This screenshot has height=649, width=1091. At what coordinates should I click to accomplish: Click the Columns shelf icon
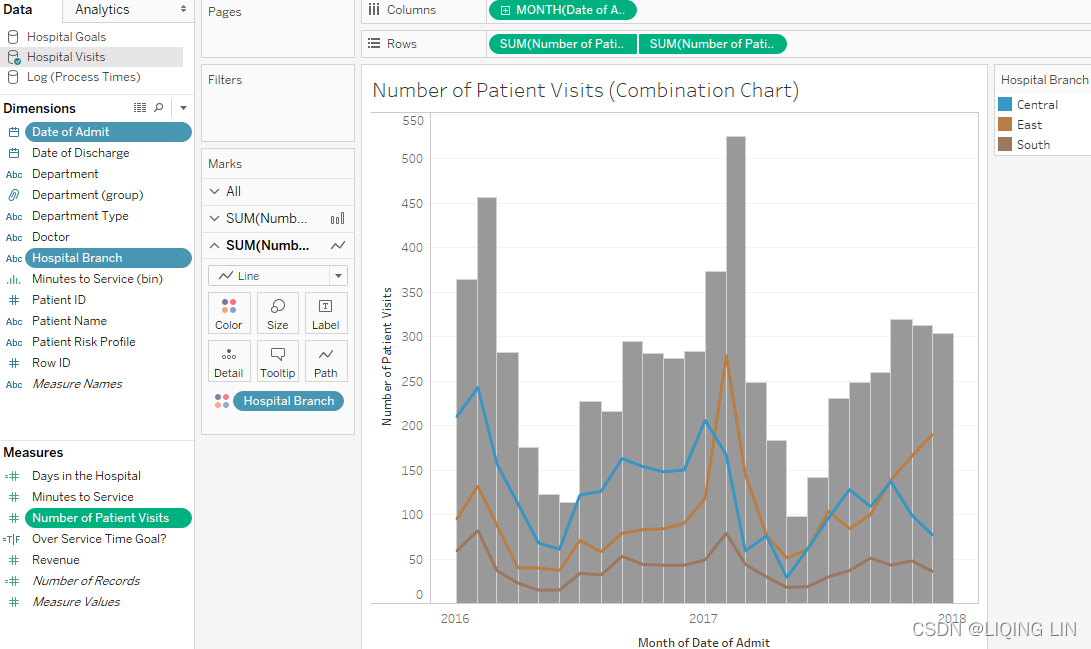[x=374, y=10]
